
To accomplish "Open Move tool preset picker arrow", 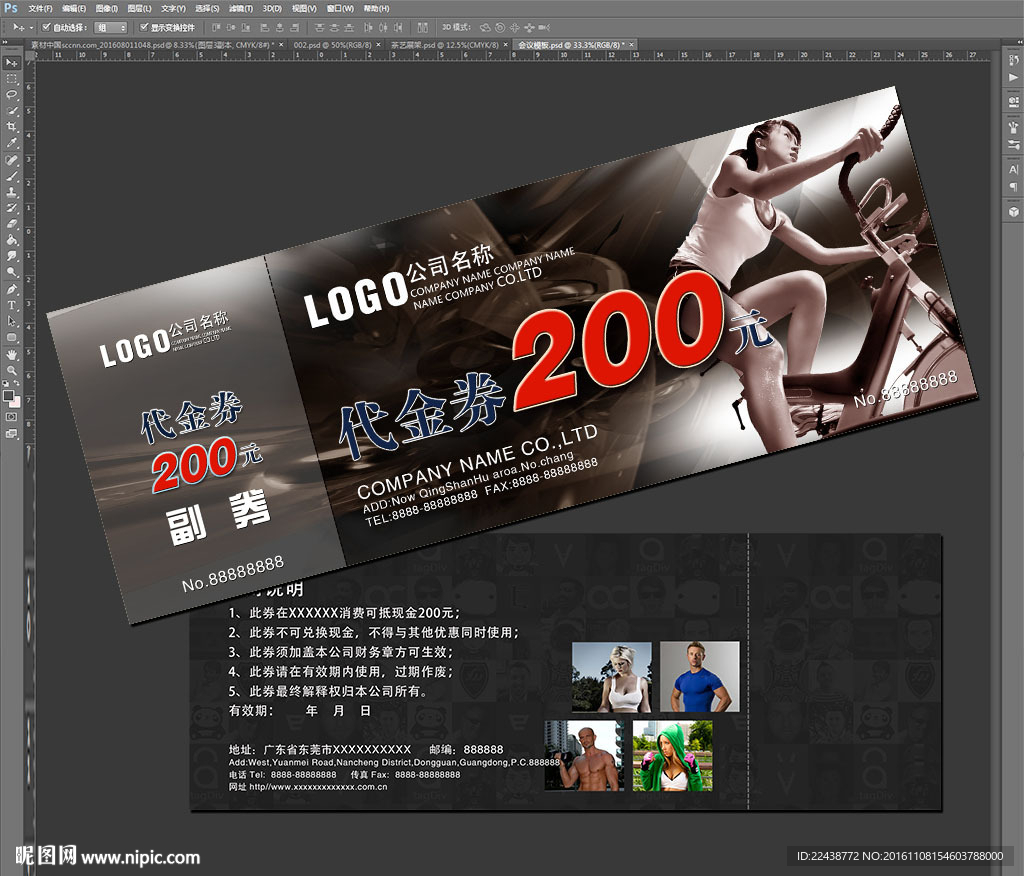I will pyautogui.click(x=31, y=27).
